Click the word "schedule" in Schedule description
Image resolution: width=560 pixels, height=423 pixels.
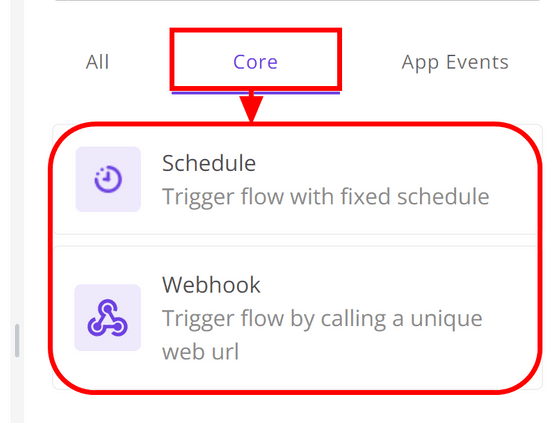(x=443, y=197)
